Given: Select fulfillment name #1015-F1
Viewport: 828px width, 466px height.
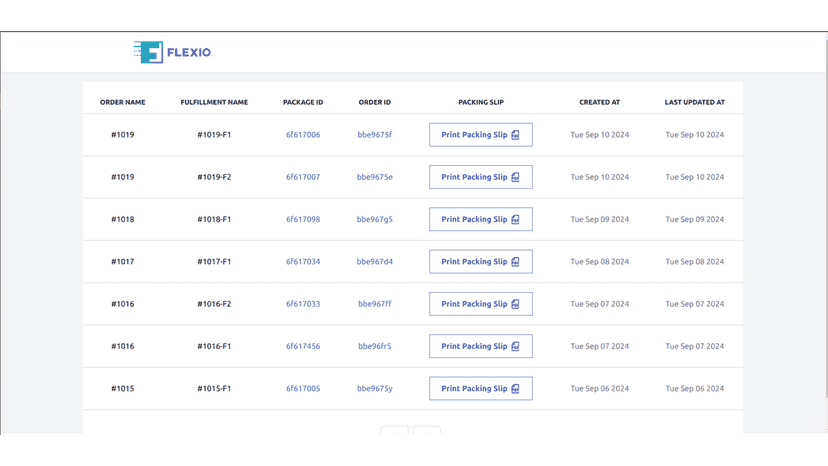Looking at the screenshot, I should 214,388.
